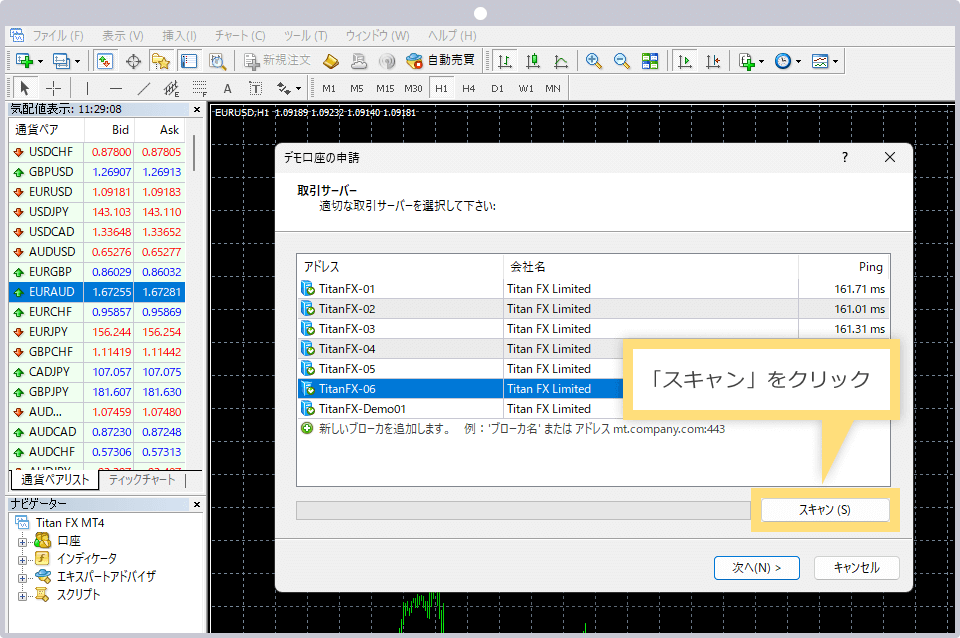960x638 pixels.
Task: Select the text label 'T' tool
Action: point(255,89)
